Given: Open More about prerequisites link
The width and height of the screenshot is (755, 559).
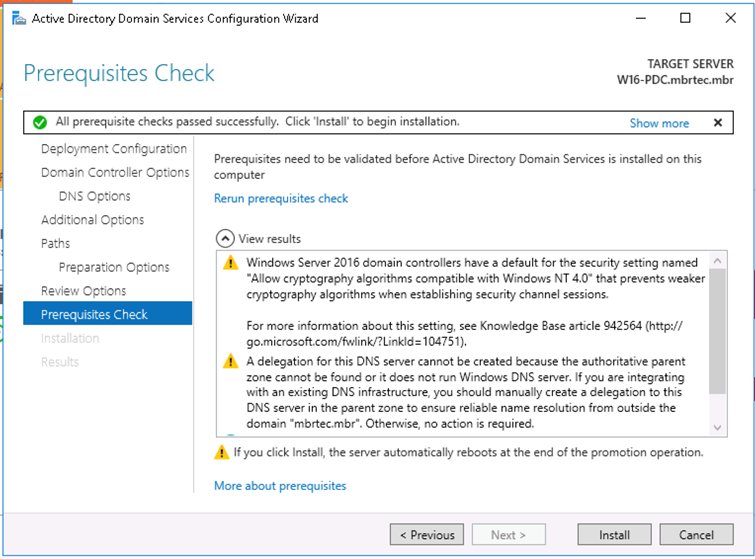Looking at the screenshot, I should pyautogui.click(x=280, y=486).
